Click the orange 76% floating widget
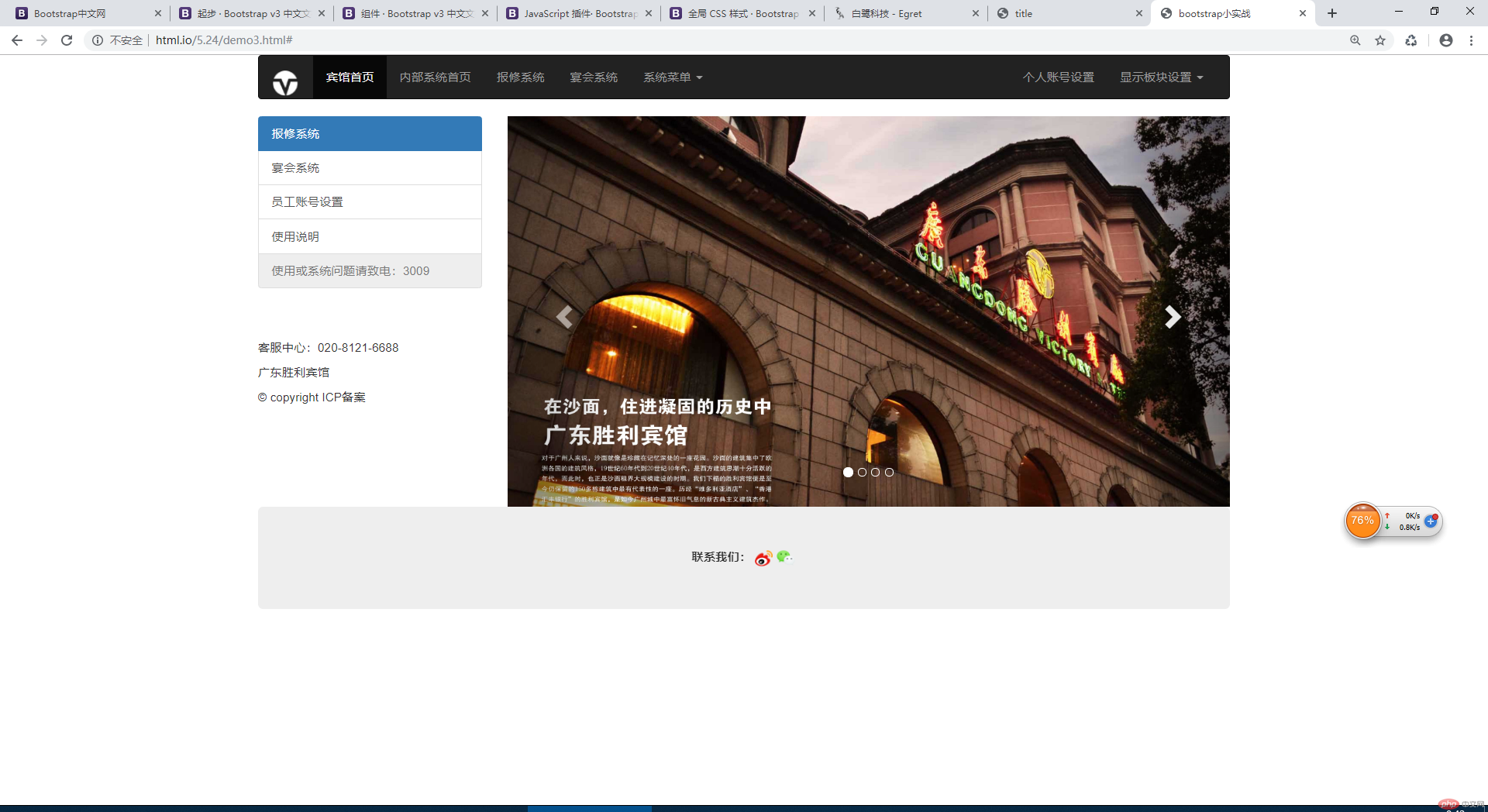 pos(1362,521)
